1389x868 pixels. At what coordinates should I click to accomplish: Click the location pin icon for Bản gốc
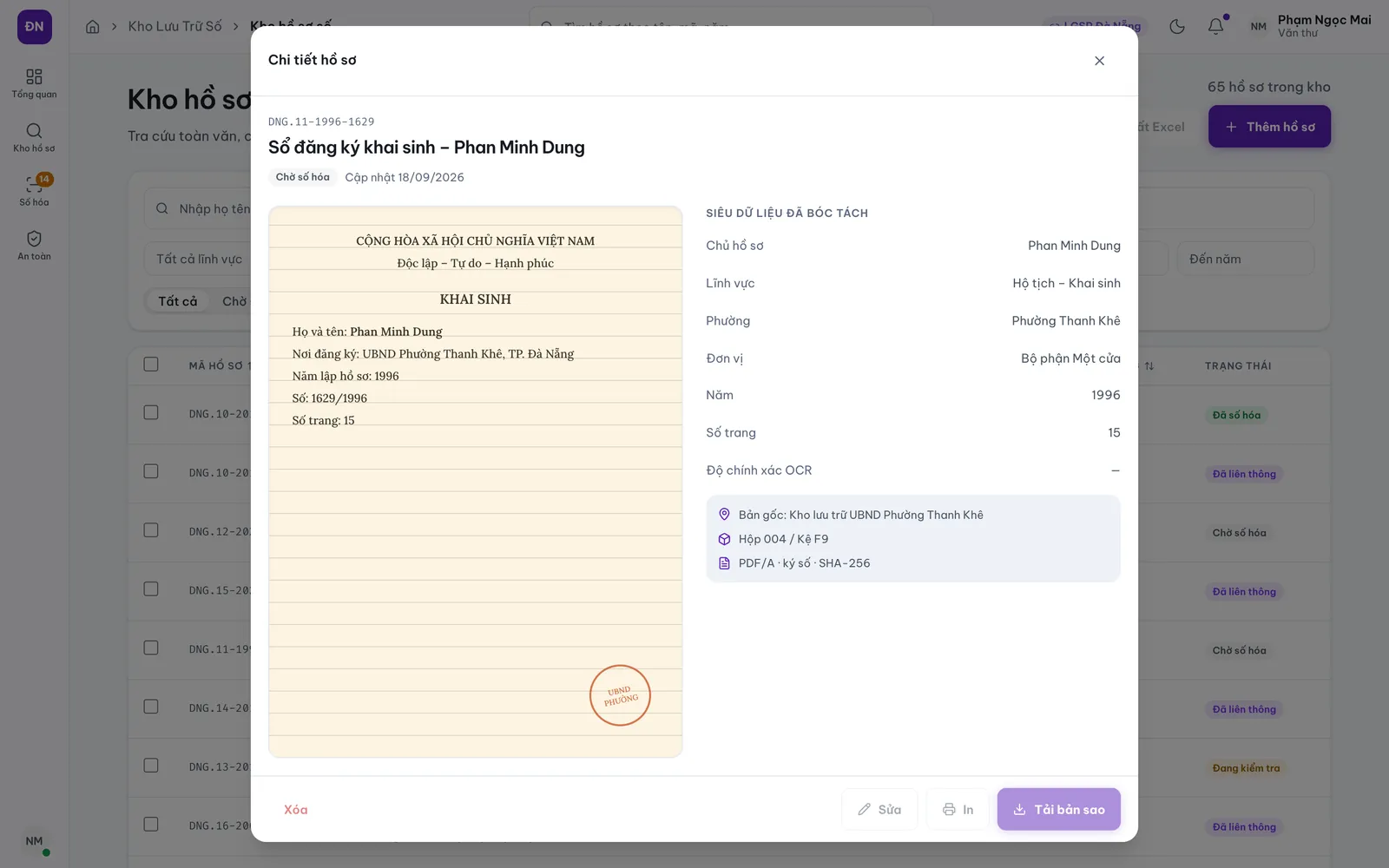tap(724, 515)
